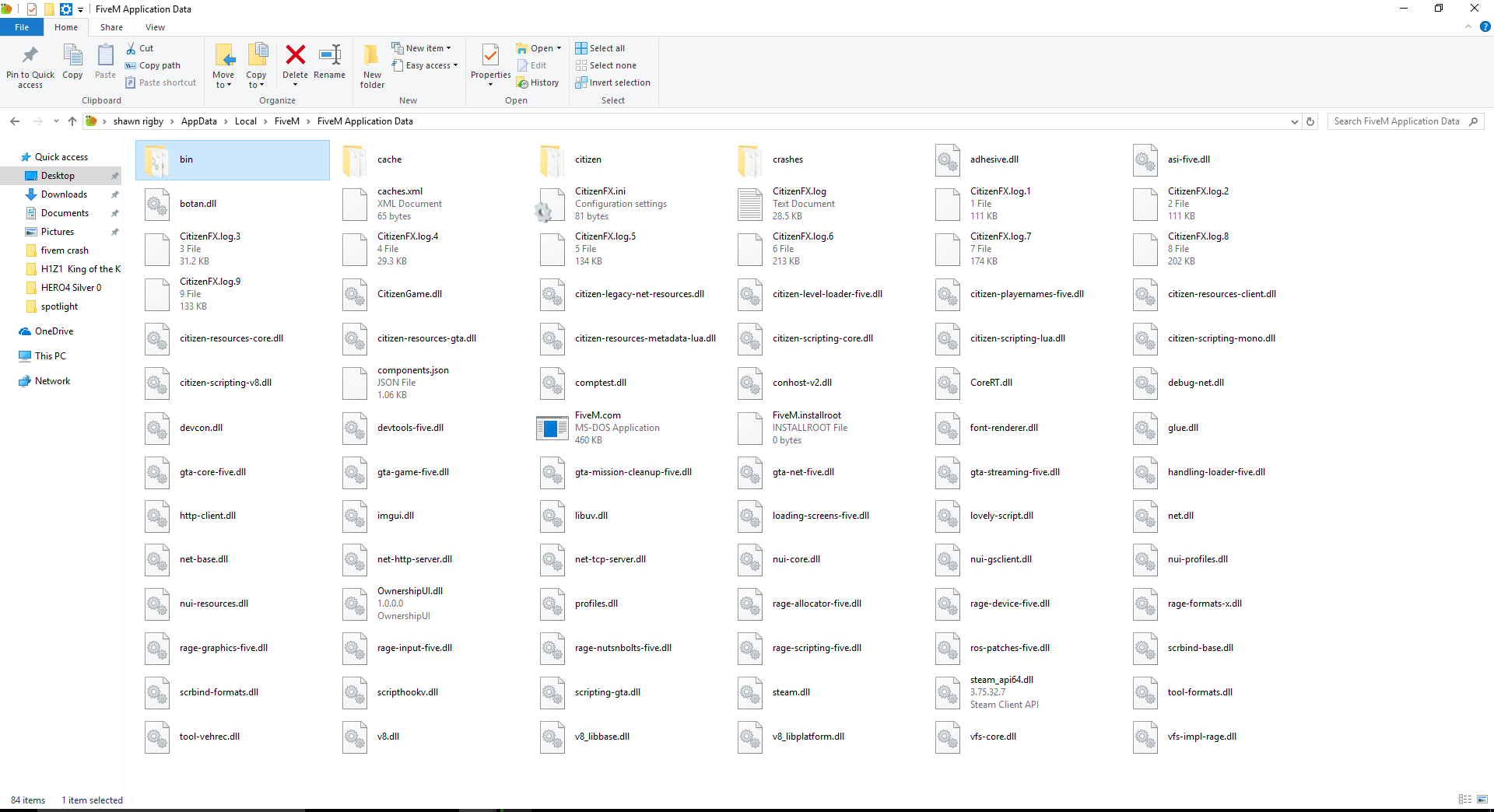Click the Edit button in Open group

pos(531,65)
